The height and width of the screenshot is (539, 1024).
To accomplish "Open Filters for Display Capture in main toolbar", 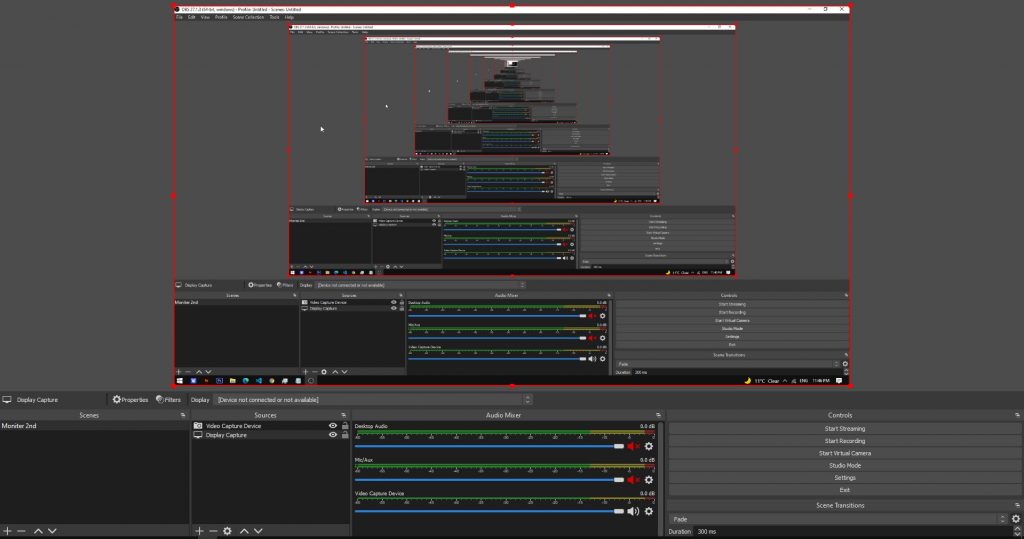I will (x=168, y=399).
